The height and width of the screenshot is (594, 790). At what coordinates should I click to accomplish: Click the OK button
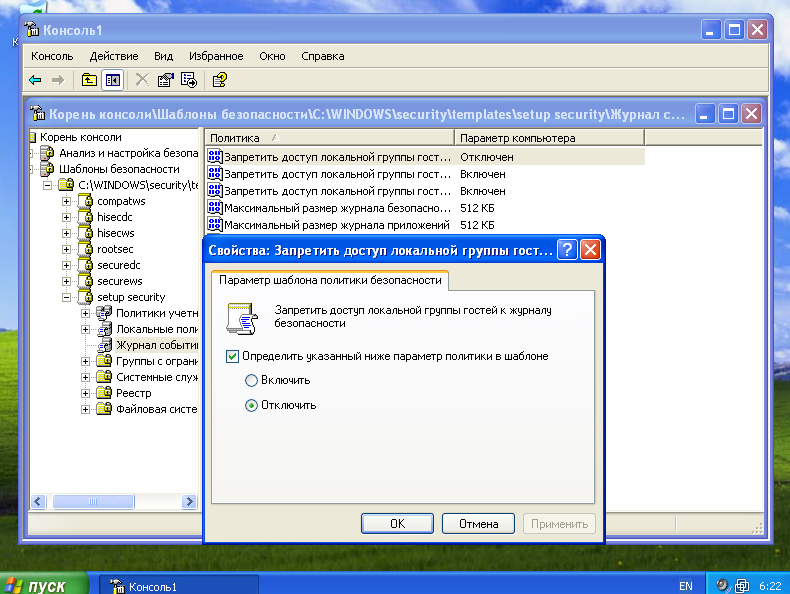click(397, 523)
